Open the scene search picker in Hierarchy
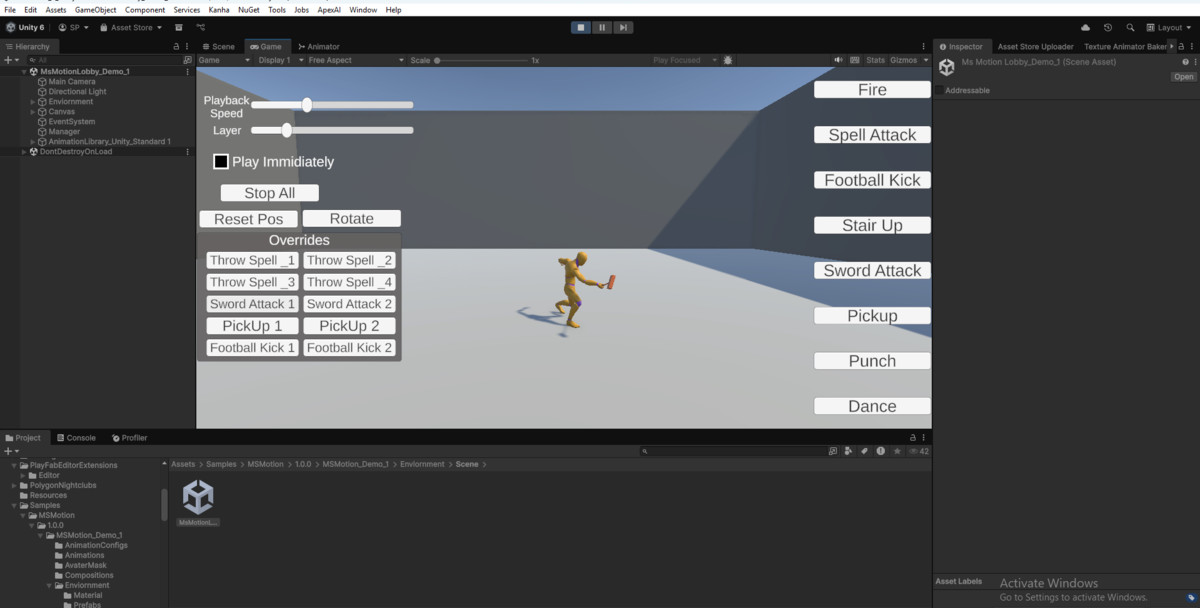The width and height of the screenshot is (1200, 608). 187,60
